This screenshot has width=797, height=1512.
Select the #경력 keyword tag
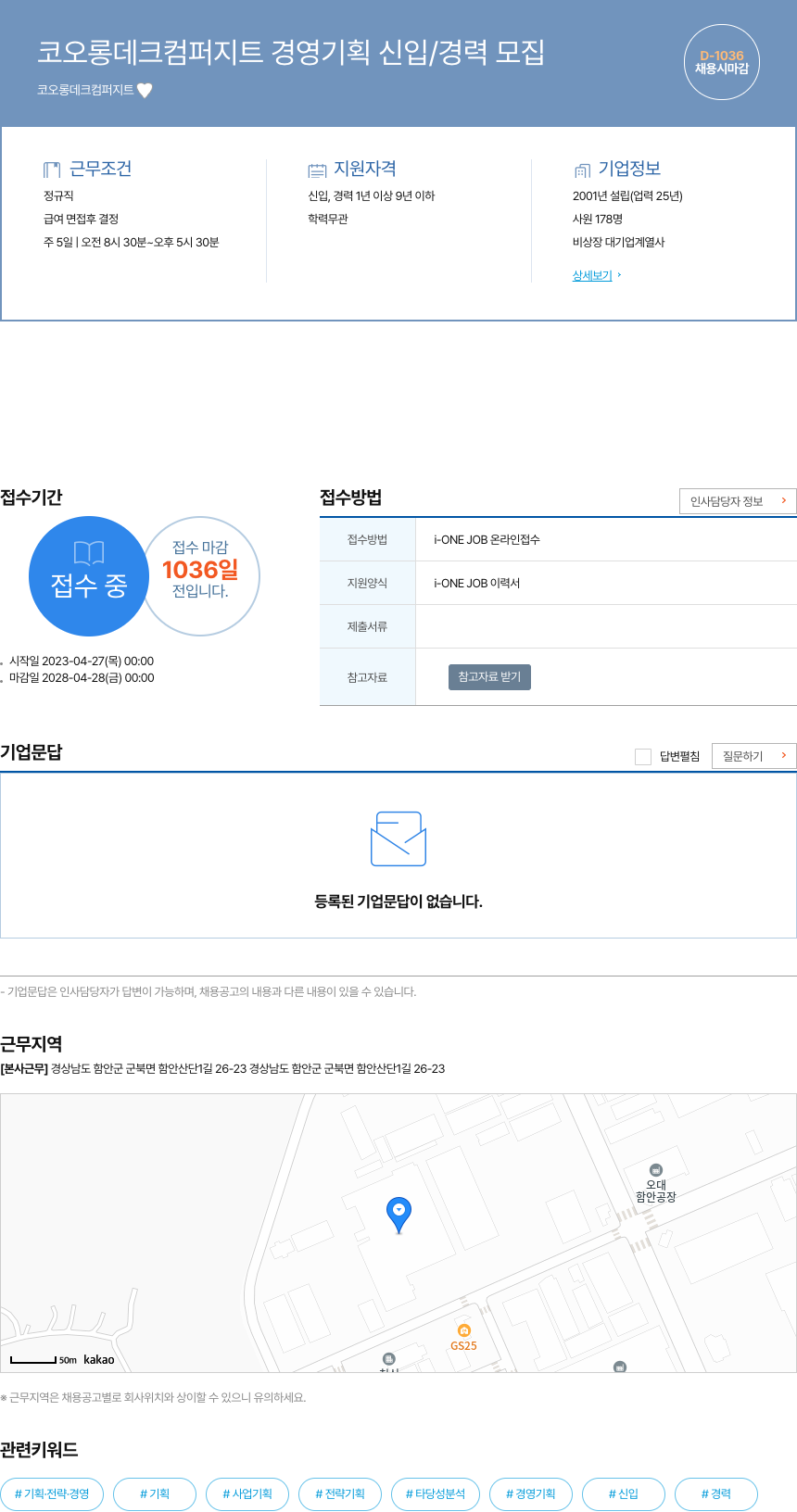click(716, 1494)
